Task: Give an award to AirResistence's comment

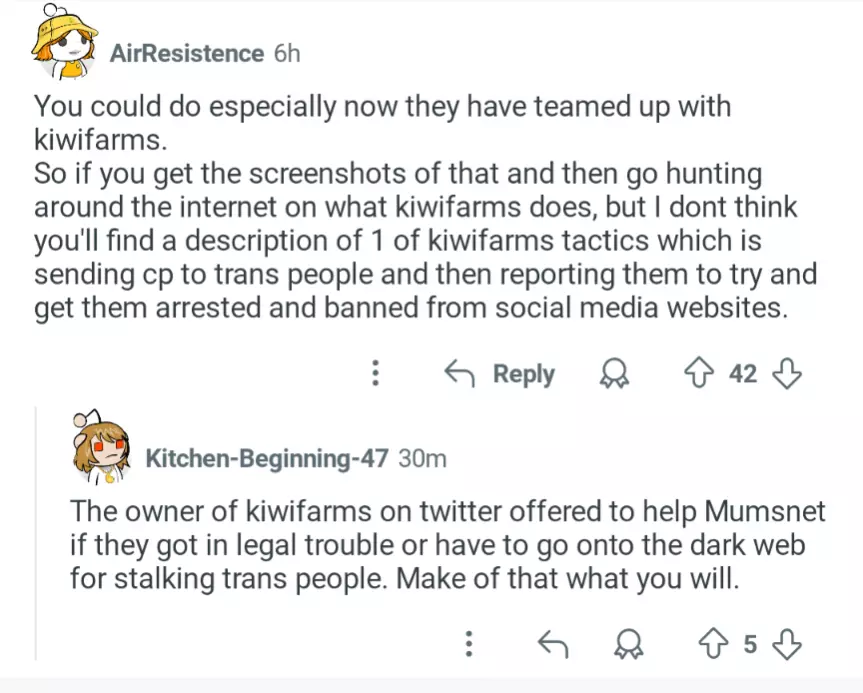Action: click(611, 374)
